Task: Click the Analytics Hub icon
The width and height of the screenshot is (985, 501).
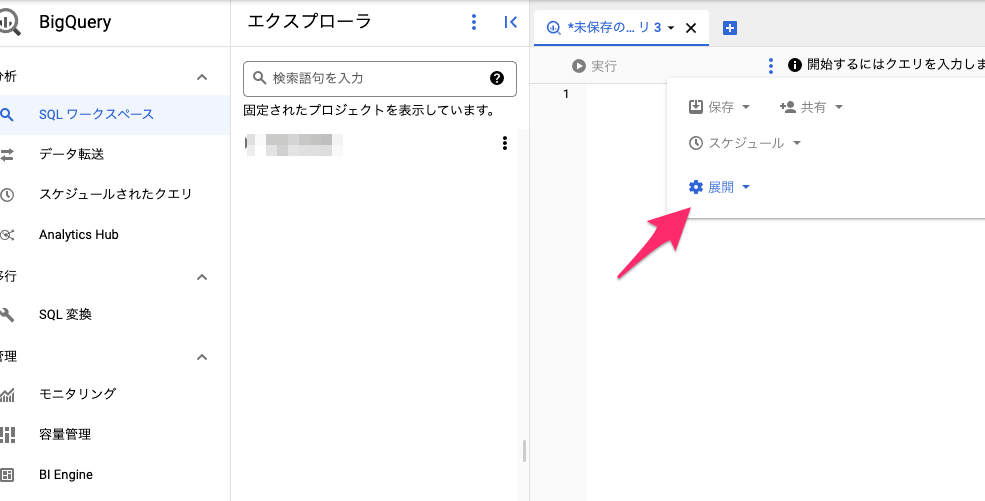Action: pyautogui.click(x=6, y=235)
